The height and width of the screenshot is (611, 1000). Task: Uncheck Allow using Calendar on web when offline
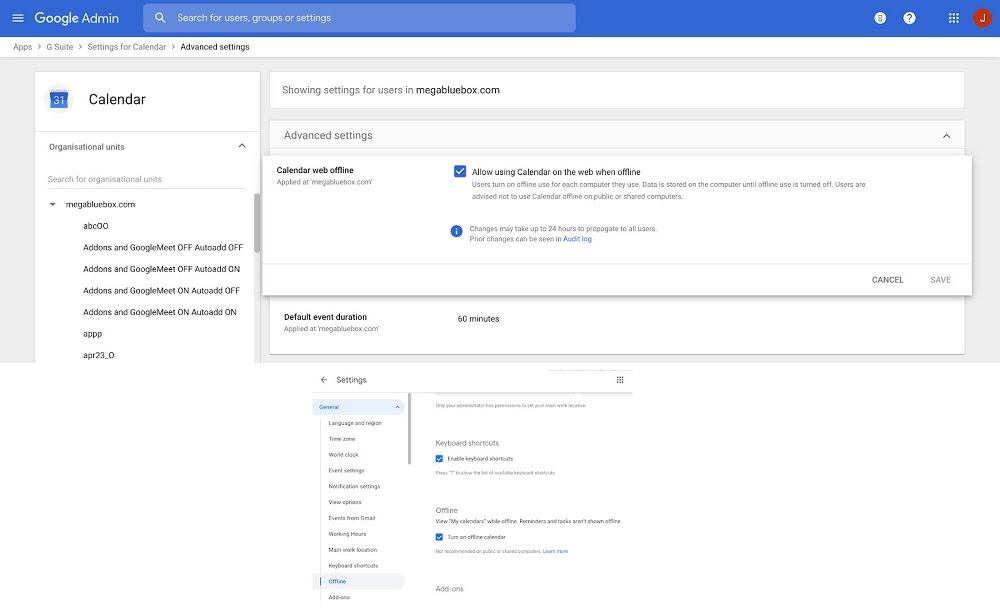pyautogui.click(x=460, y=171)
